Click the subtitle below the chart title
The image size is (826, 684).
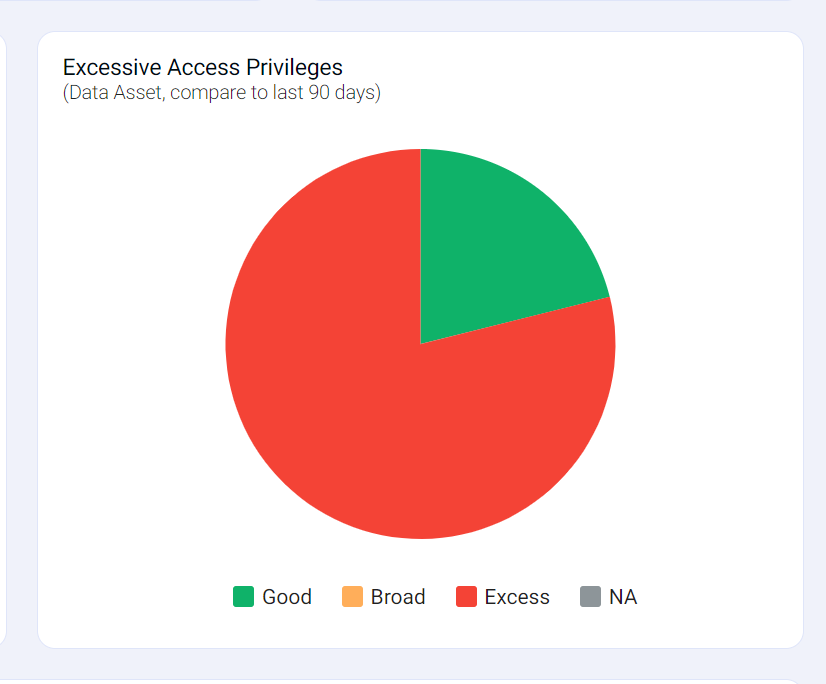[x=221, y=93]
